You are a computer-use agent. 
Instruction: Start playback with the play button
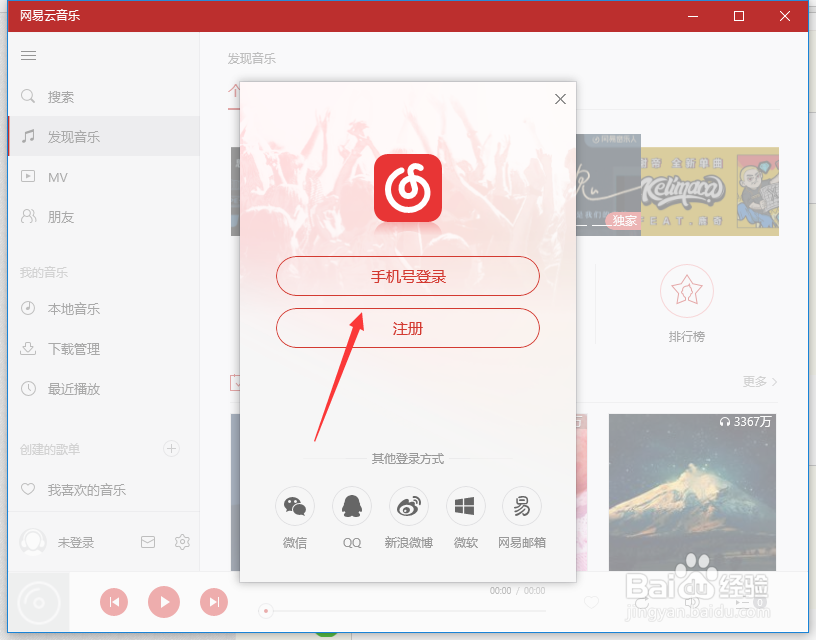point(164,602)
